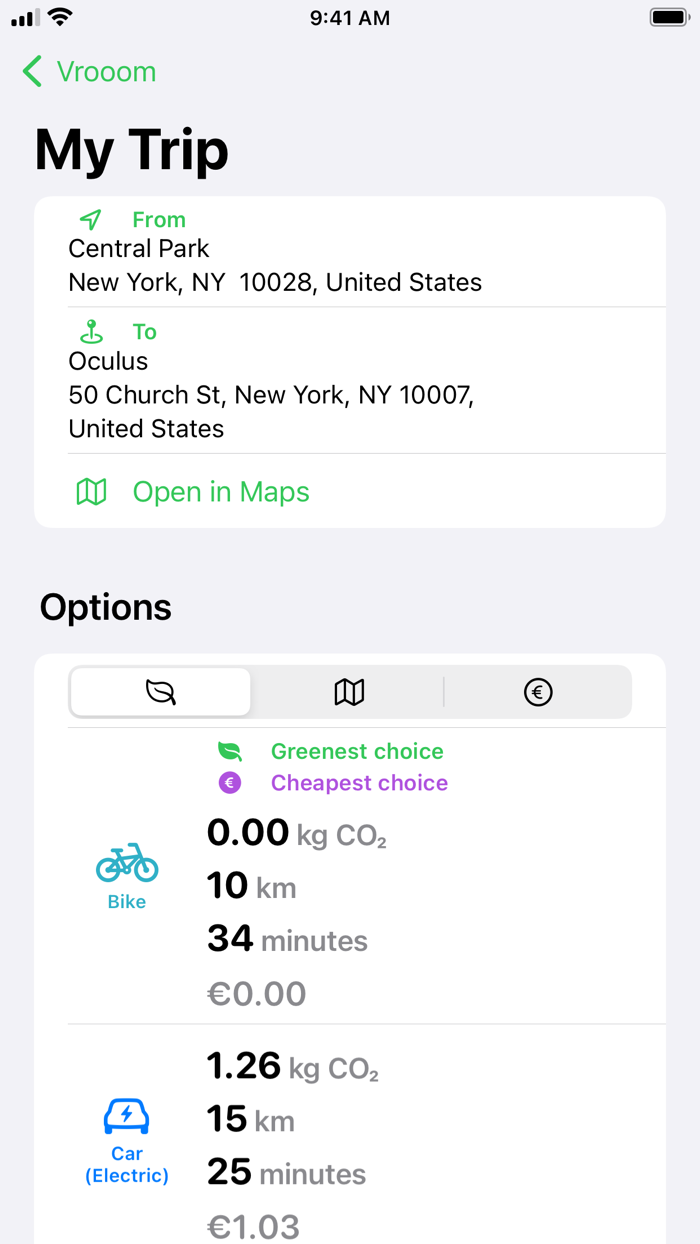
Task: Tap the navigation arrow icon beside From
Action: [x=91, y=219]
